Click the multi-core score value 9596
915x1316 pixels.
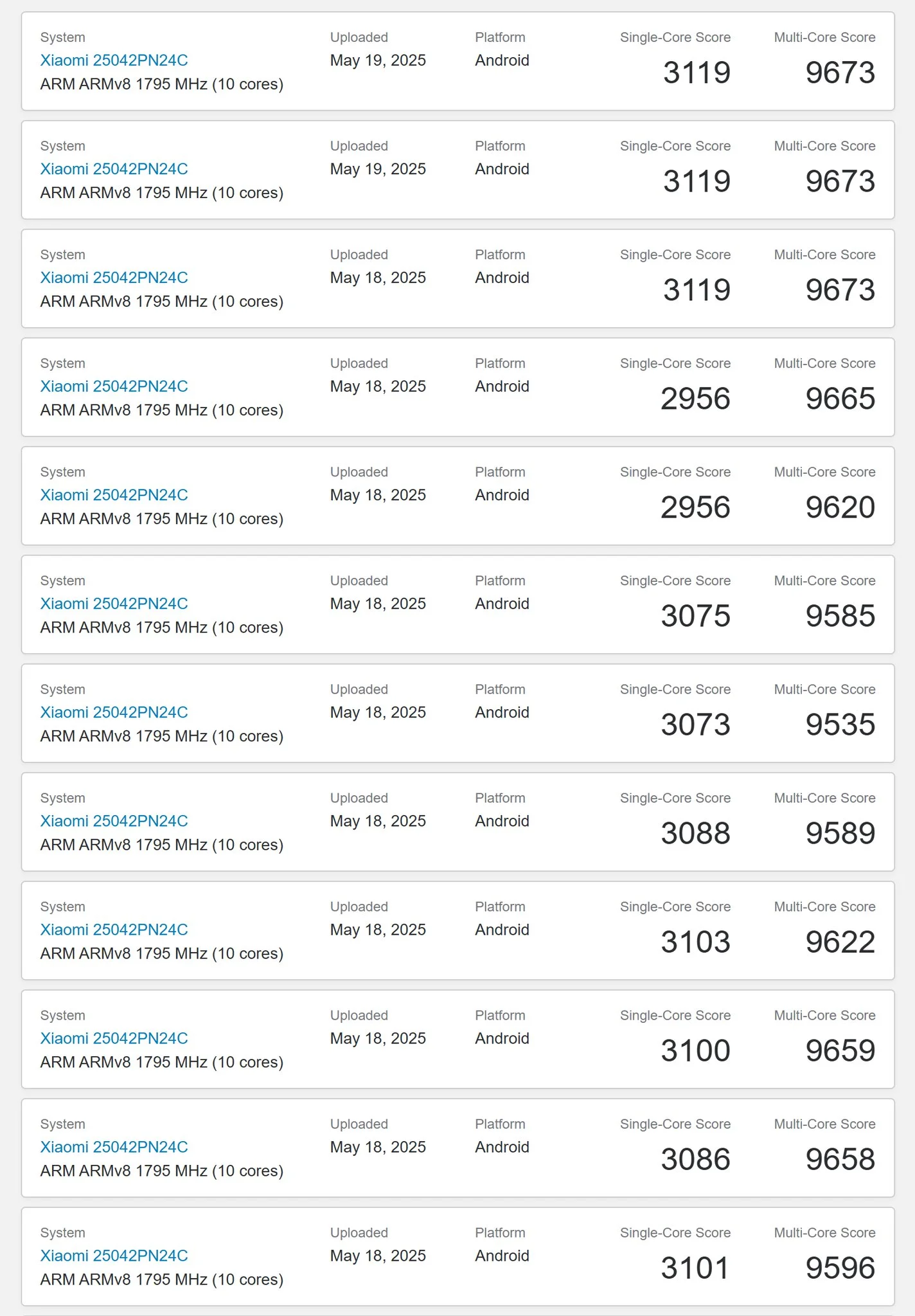840,1268
